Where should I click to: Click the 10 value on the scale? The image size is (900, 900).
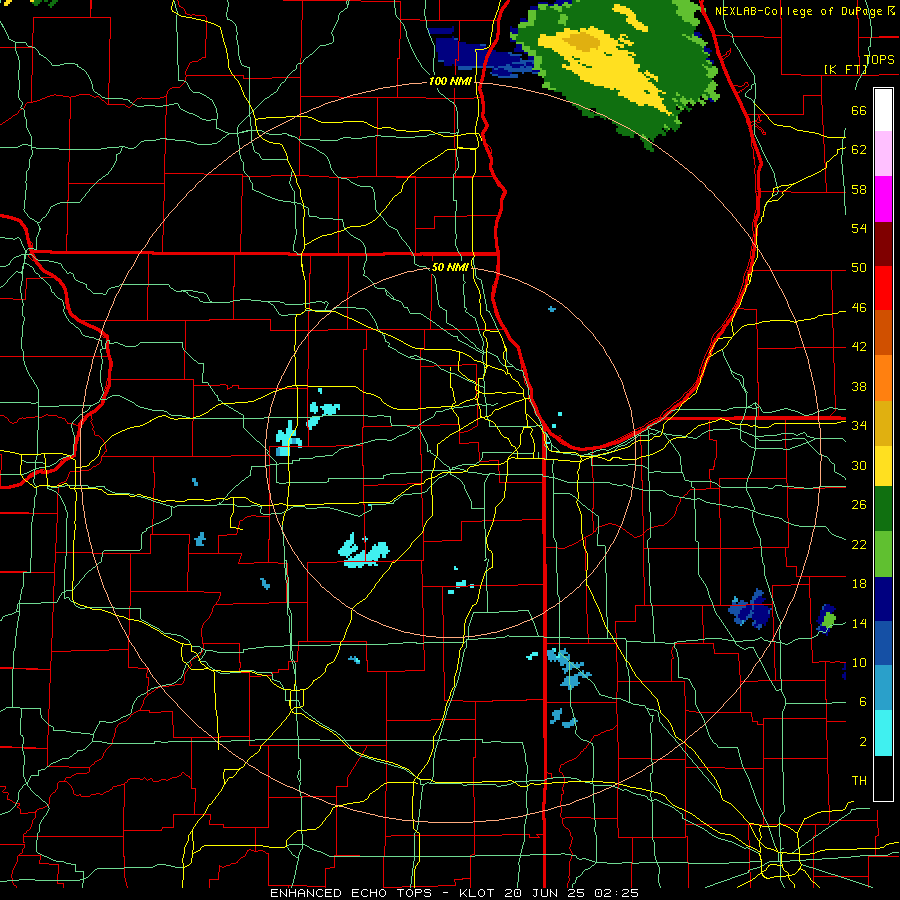click(x=859, y=662)
